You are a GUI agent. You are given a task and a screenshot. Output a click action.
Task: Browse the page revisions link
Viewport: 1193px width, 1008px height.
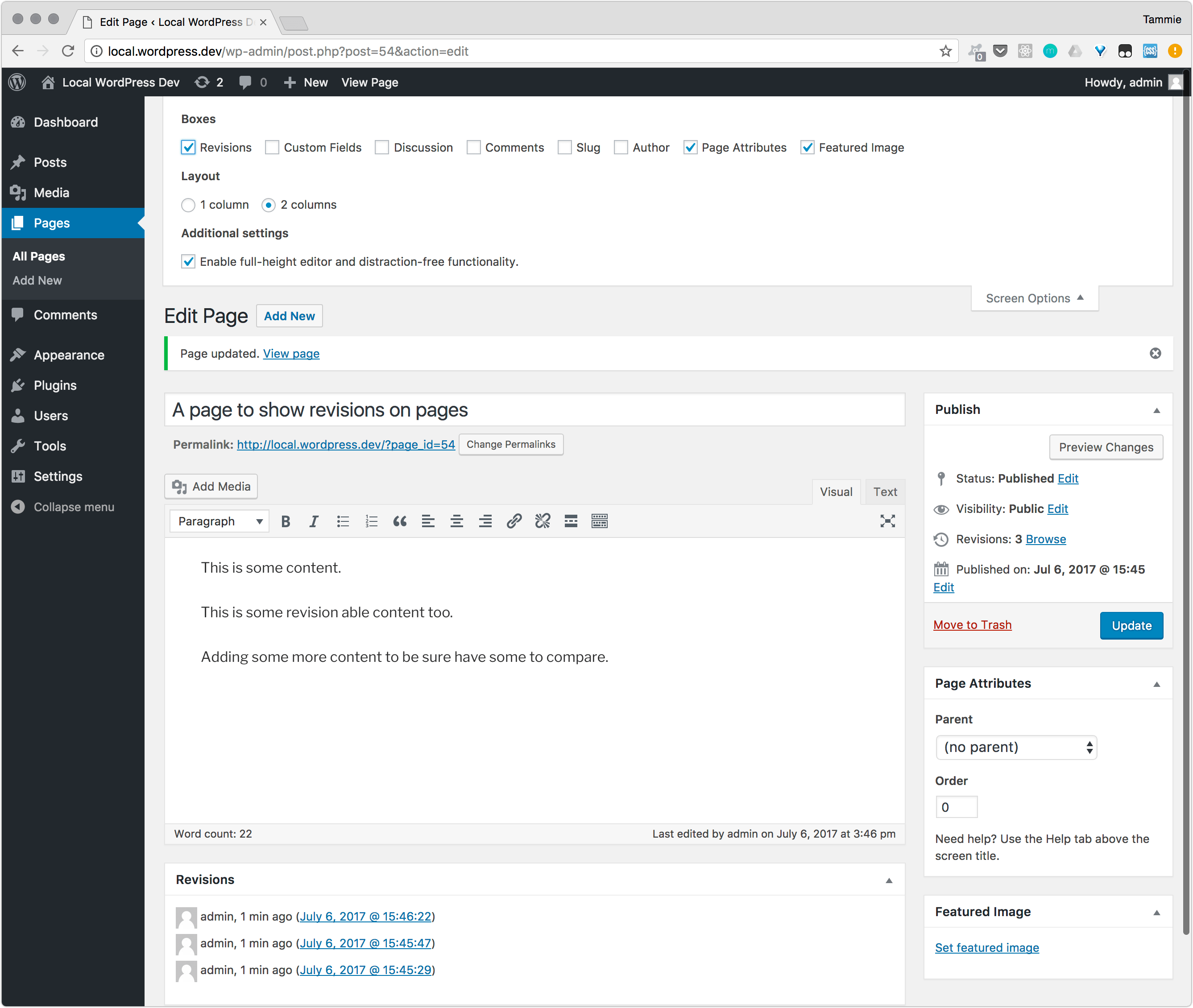coord(1045,539)
